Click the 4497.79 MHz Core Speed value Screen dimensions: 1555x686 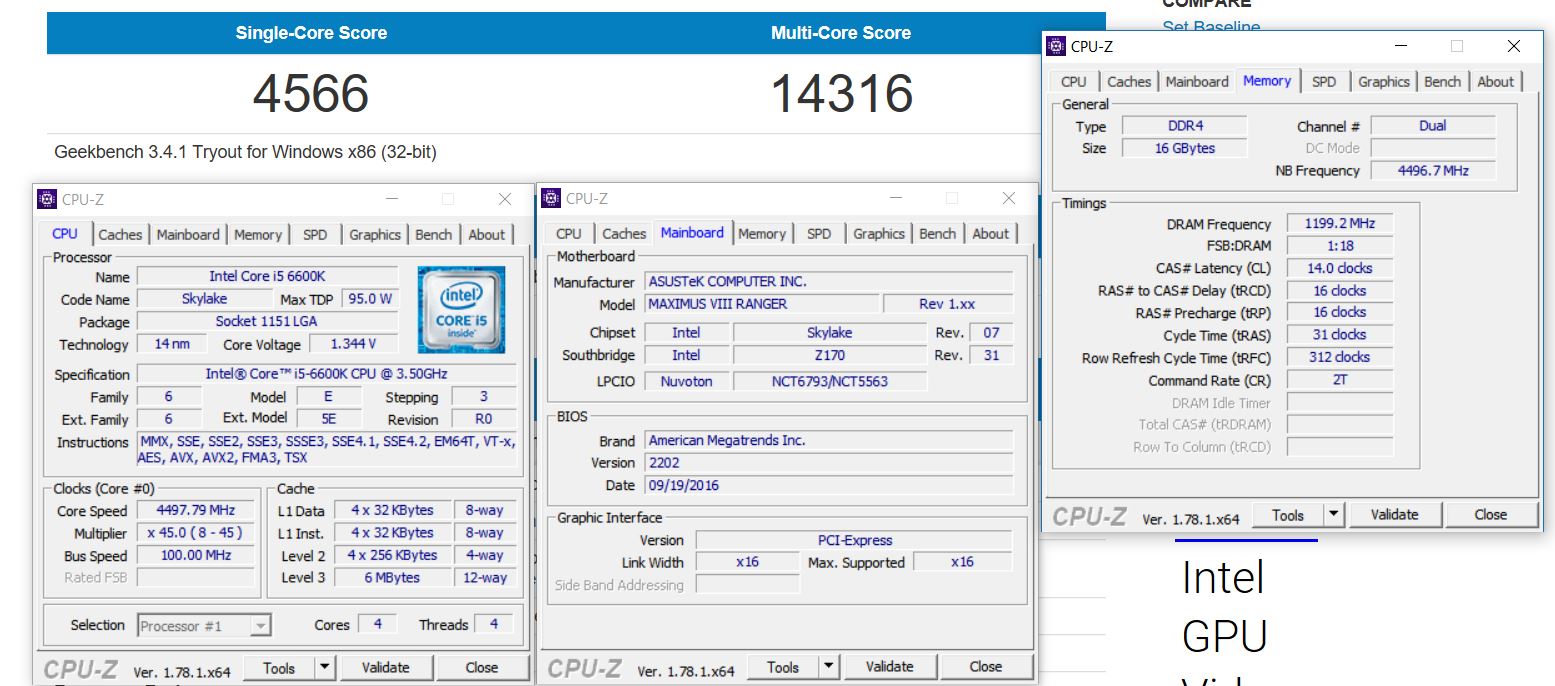[195, 511]
